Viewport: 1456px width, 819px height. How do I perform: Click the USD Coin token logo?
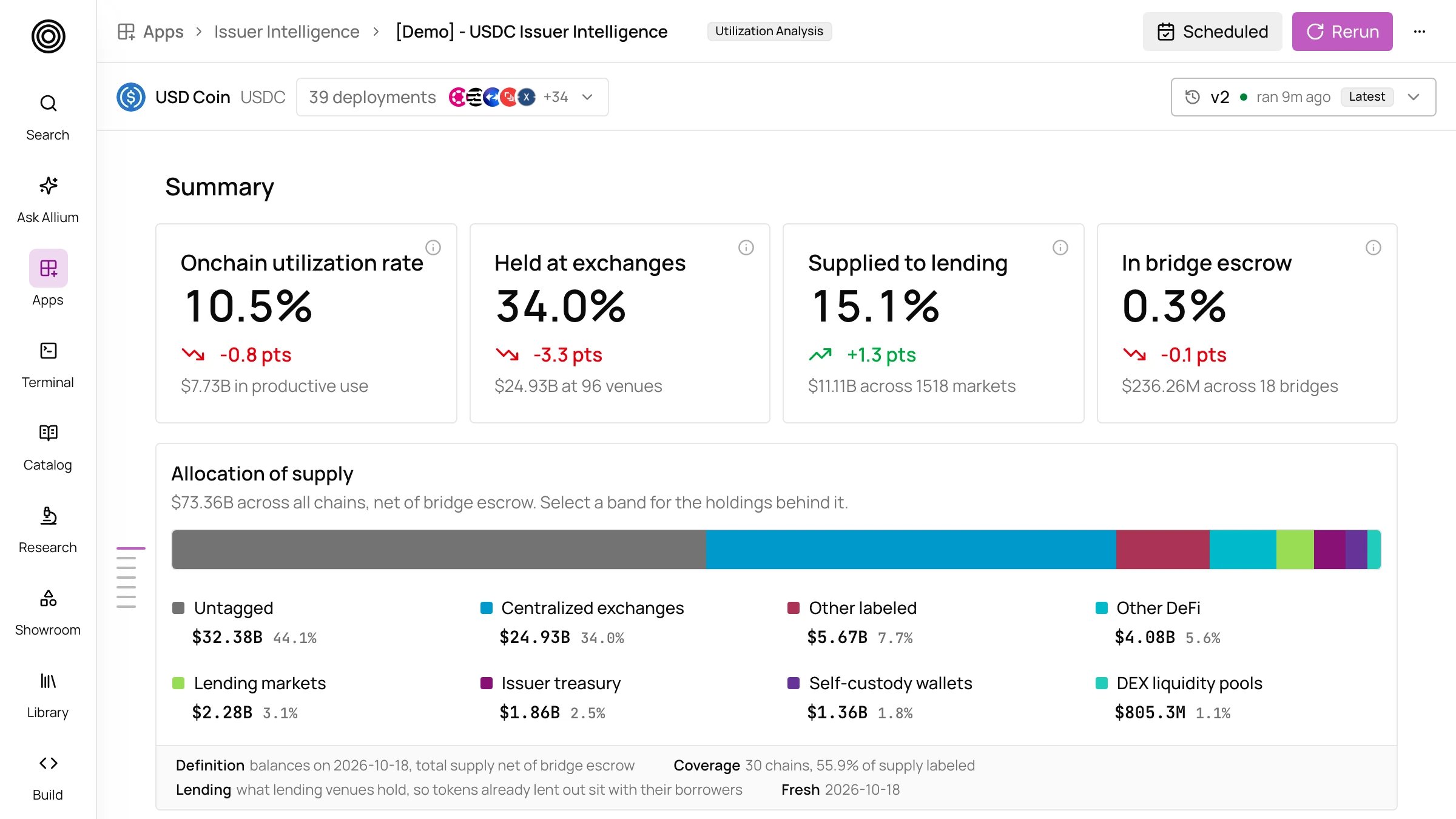[131, 97]
